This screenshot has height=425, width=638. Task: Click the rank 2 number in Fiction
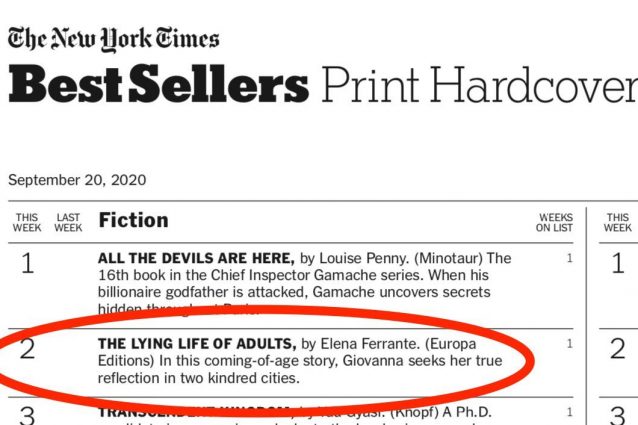27,351
